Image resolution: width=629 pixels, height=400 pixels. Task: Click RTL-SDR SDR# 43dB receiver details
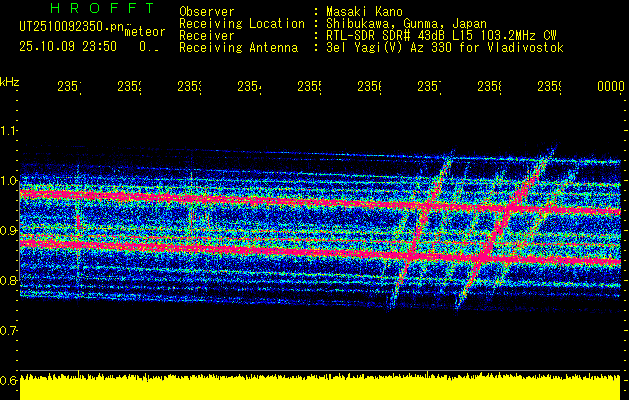[x=441, y=36]
